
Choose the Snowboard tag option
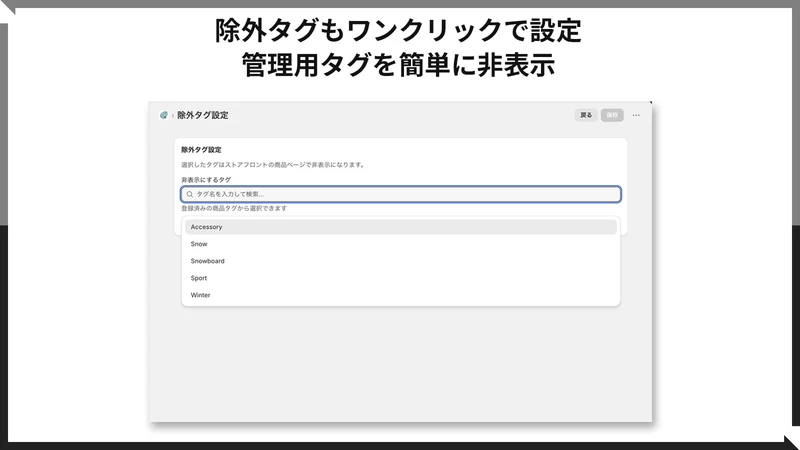pyautogui.click(x=401, y=261)
